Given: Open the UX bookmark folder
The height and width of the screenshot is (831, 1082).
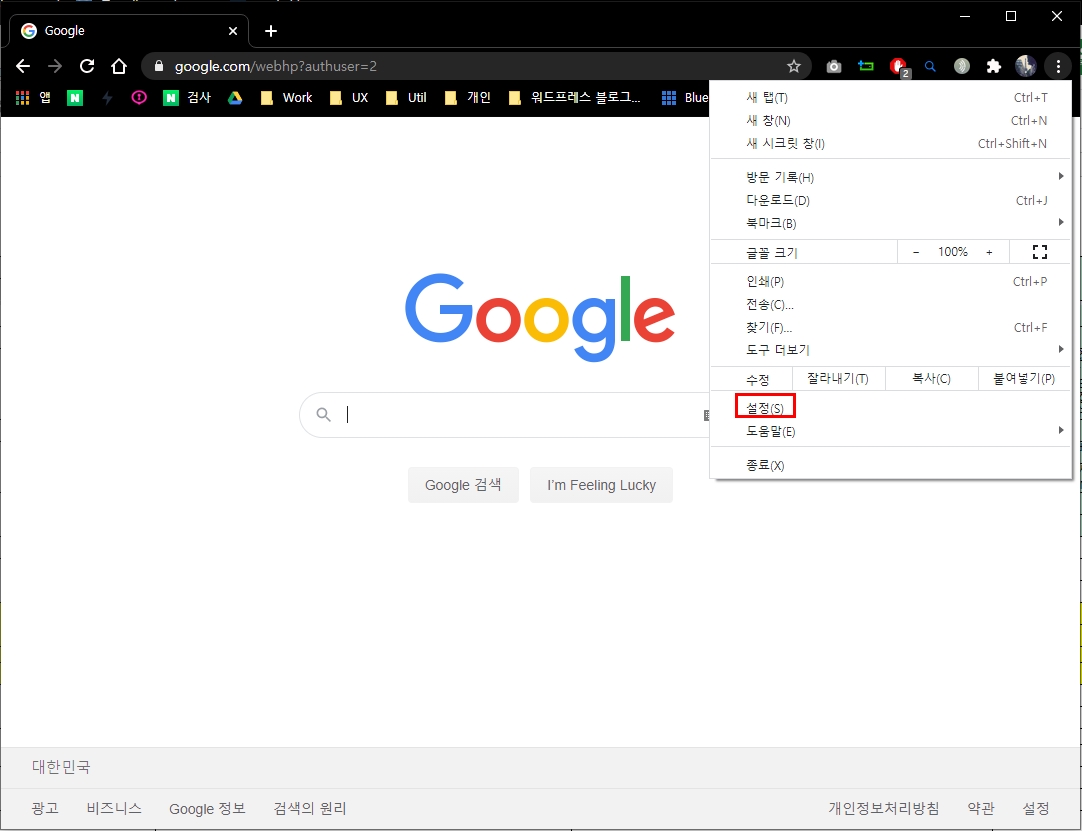Looking at the screenshot, I should (x=348, y=97).
